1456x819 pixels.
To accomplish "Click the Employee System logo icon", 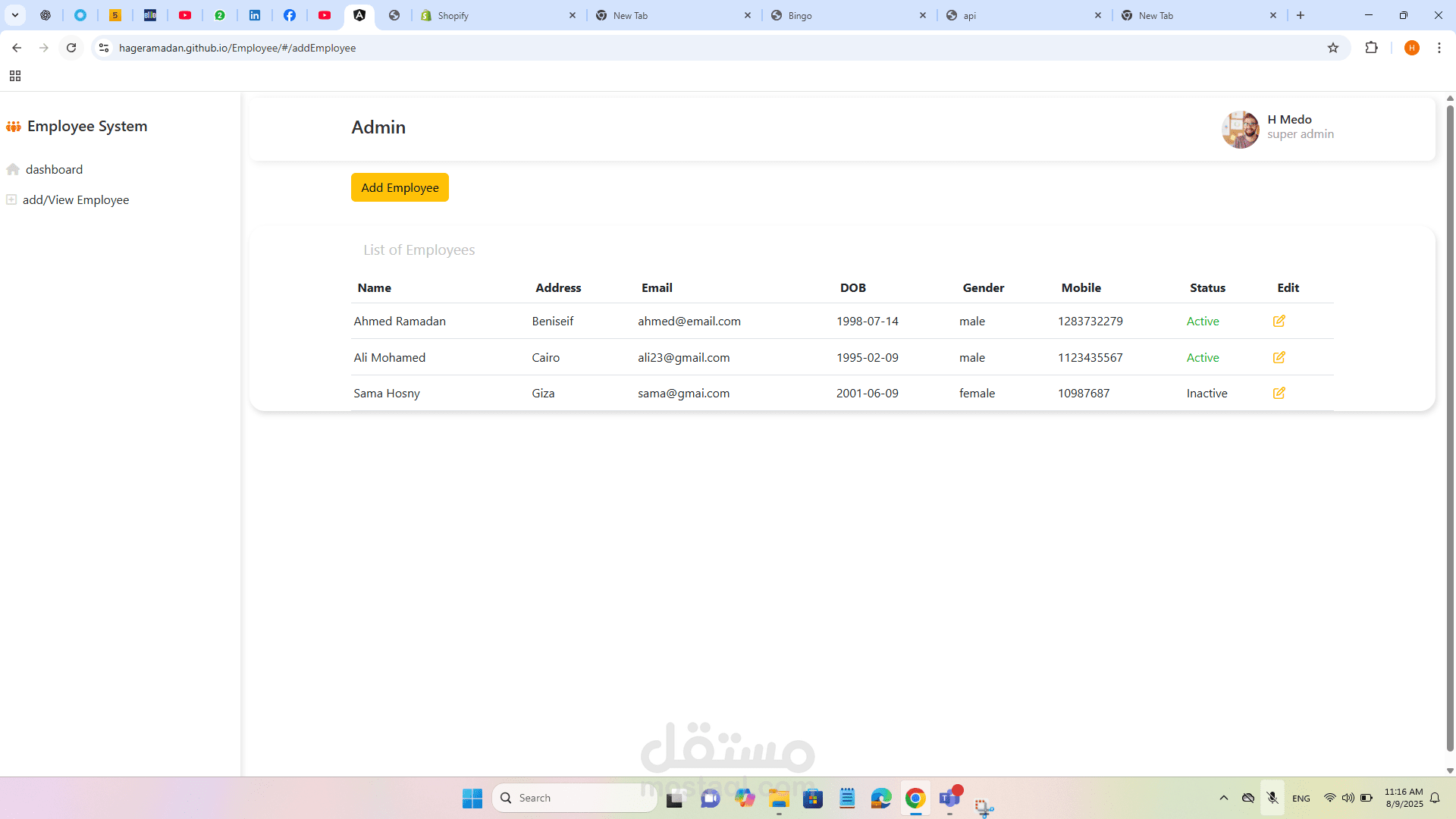I will coord(14,127).
